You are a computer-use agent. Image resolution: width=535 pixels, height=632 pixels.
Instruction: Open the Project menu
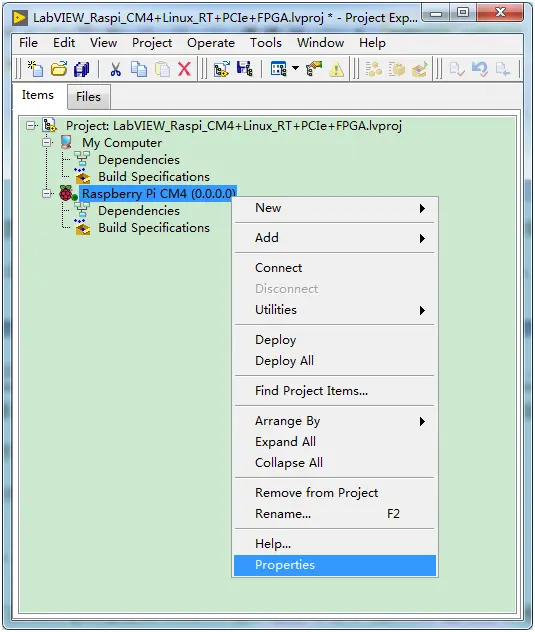coord(152,43)
